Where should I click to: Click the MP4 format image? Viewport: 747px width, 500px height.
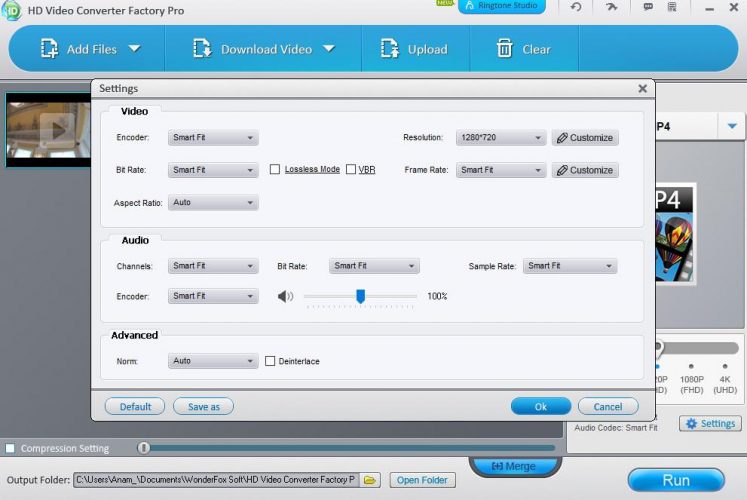point(676,233)
